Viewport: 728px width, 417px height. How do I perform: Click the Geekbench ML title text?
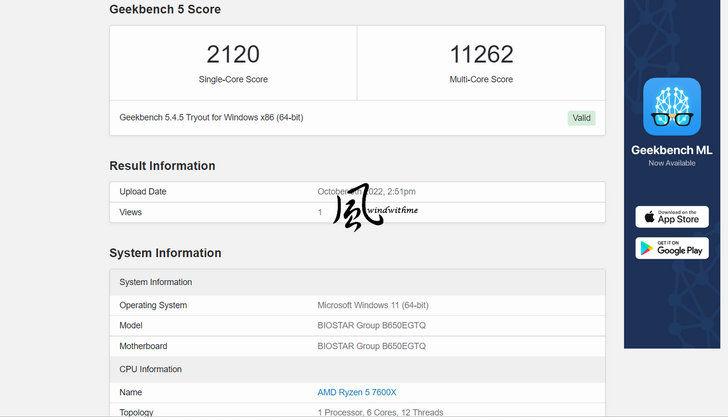pyautogui.click(x=671, y=150)
